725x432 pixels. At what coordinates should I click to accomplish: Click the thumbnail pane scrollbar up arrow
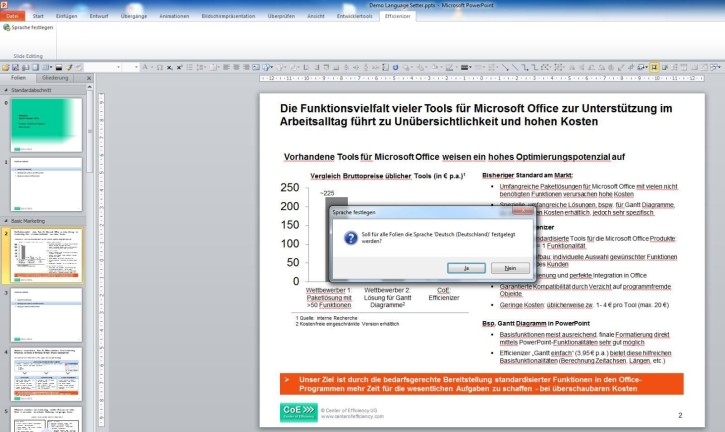(x=90, y=87)
